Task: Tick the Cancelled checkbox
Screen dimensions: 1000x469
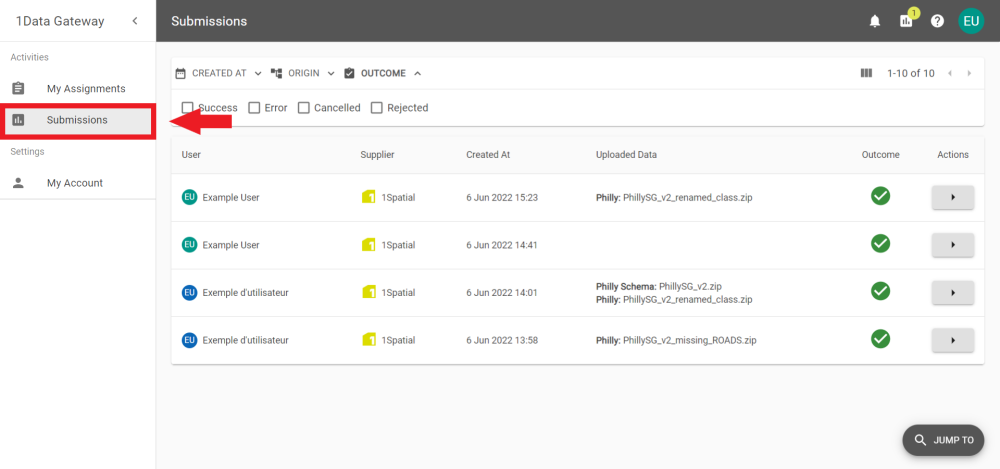Action: click(304, 108)
